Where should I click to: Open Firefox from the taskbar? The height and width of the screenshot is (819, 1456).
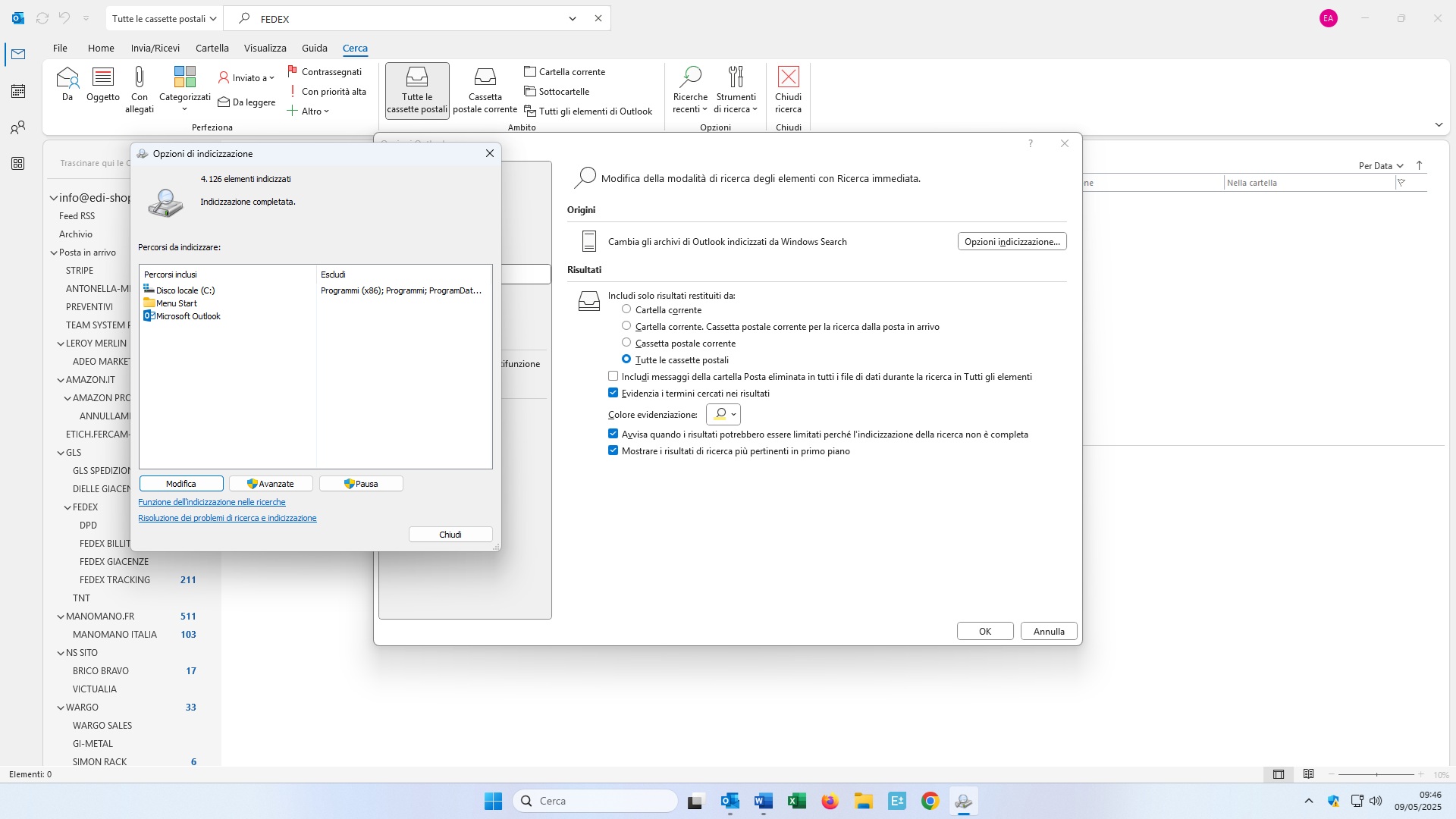(830, 801)
